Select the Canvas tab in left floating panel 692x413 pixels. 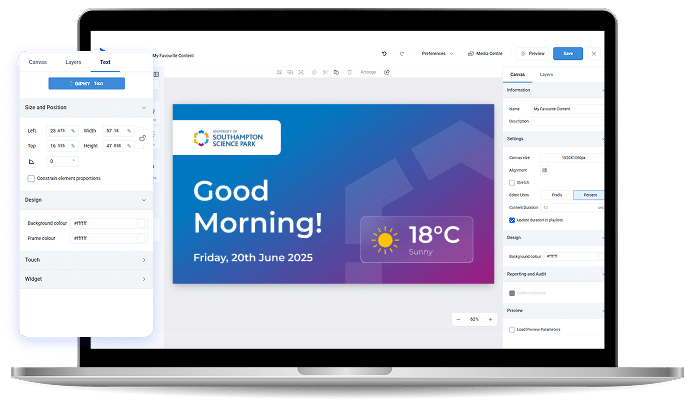coord(38,62)
